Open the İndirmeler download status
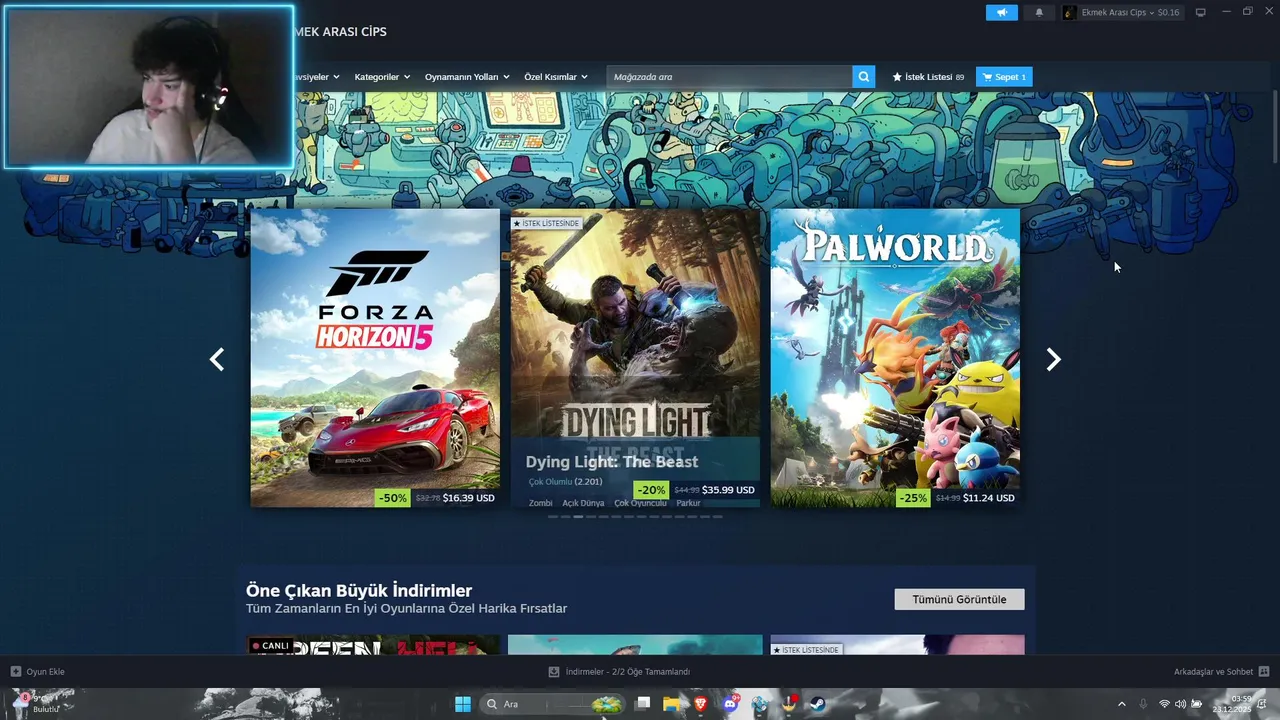The width and height of the screenshot is (1280, 720). 619,672
